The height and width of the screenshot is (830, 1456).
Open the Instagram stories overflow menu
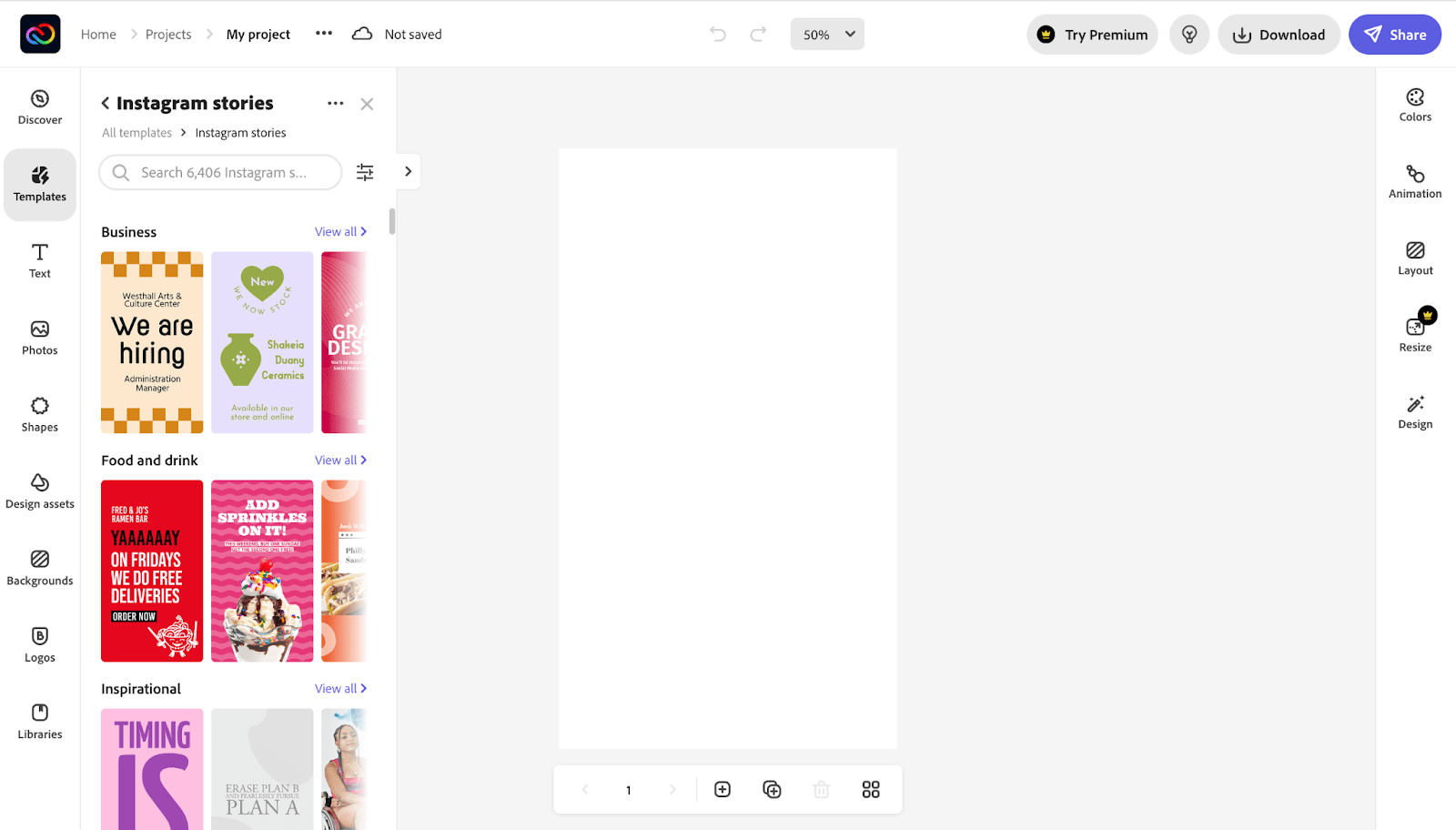coord(335,103)
